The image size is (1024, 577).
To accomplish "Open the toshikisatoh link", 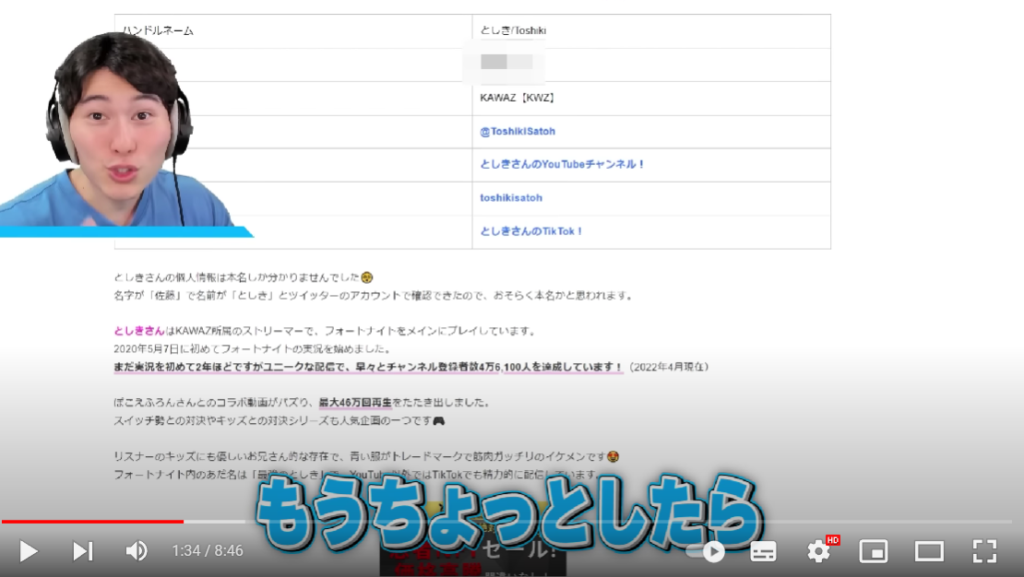I will click(511, 198).
